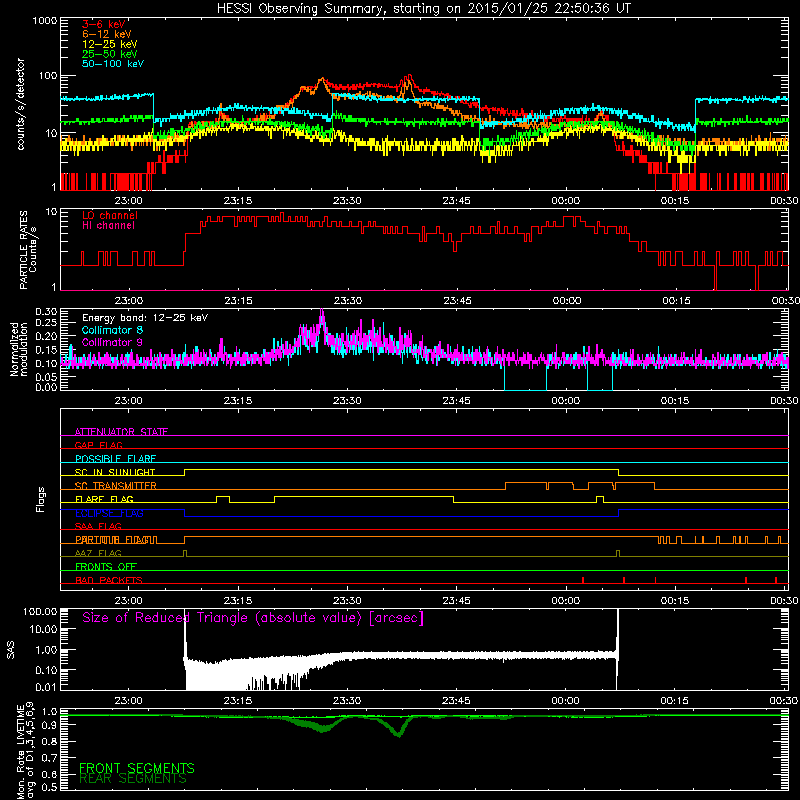The height and width of the screenshot is (800, 800).
Task: Click the PARTICLE FLAG label
Action: point(116,539)
